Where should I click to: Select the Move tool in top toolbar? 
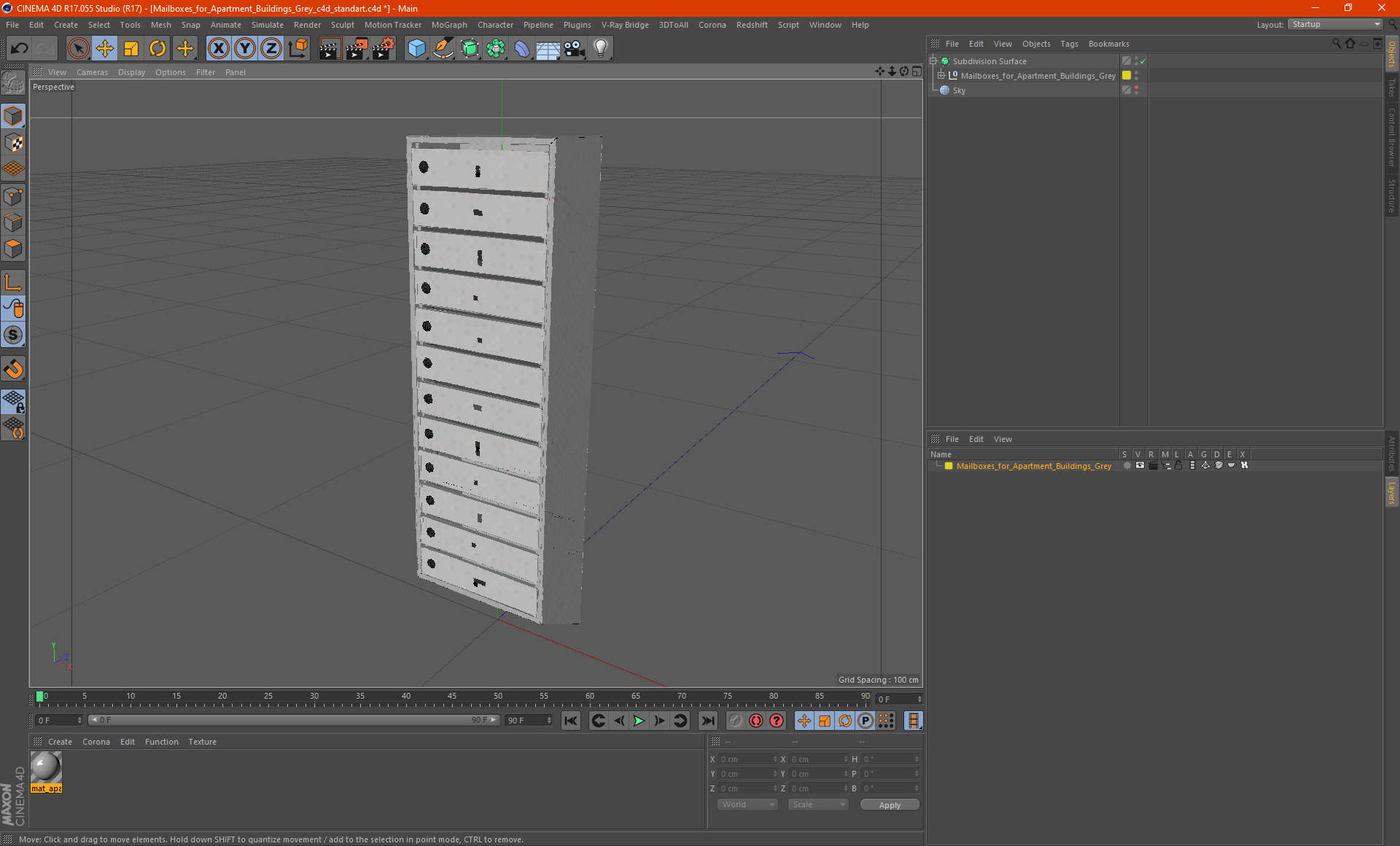coord(105,49)
